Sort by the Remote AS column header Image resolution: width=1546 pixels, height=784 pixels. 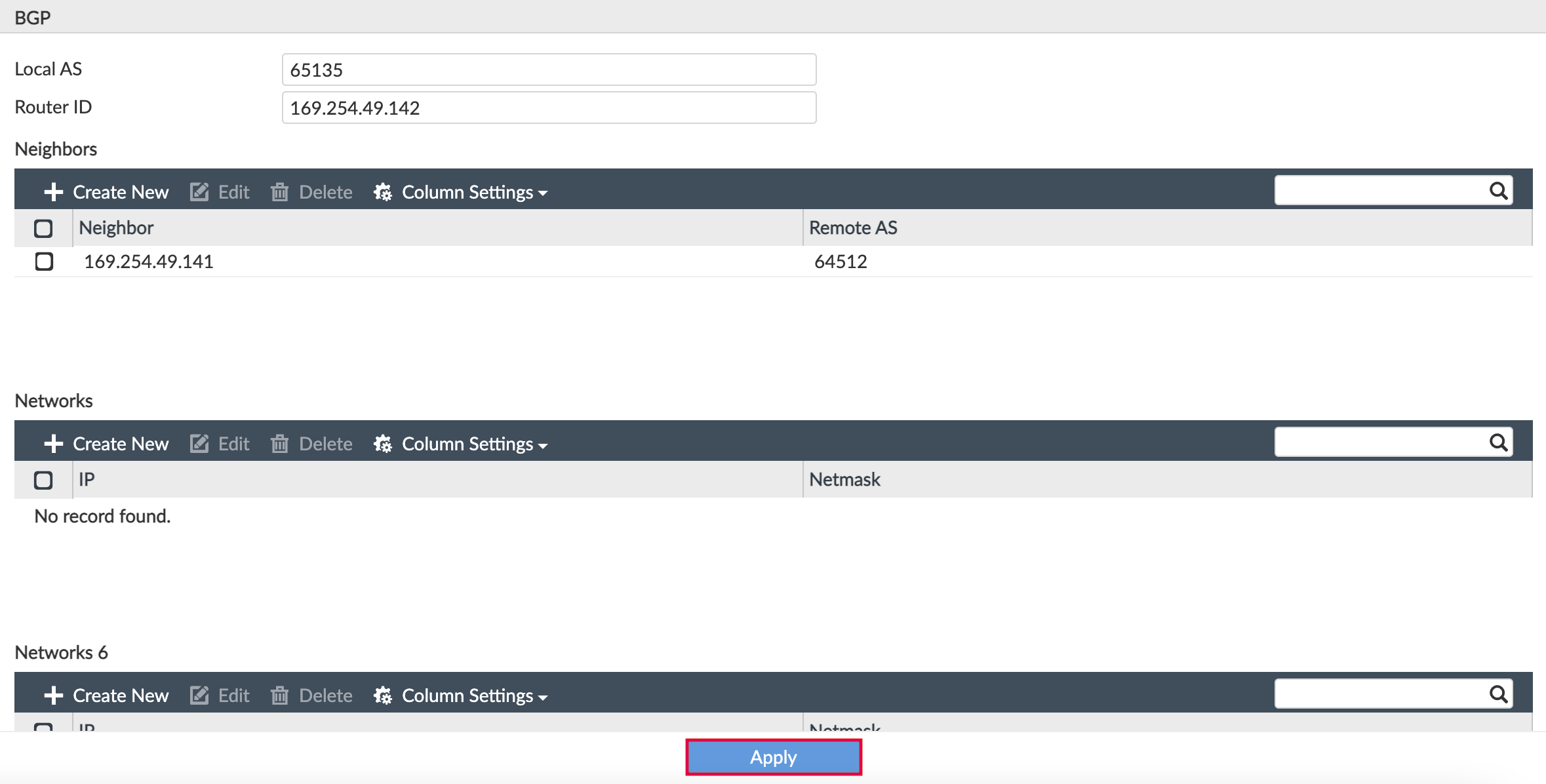pos(853,227)
